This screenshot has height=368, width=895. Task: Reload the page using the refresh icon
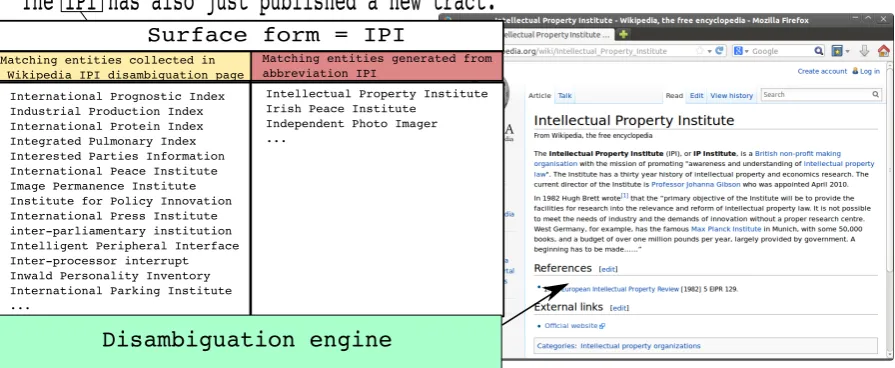pyautogui.click(x=719, y=51)
